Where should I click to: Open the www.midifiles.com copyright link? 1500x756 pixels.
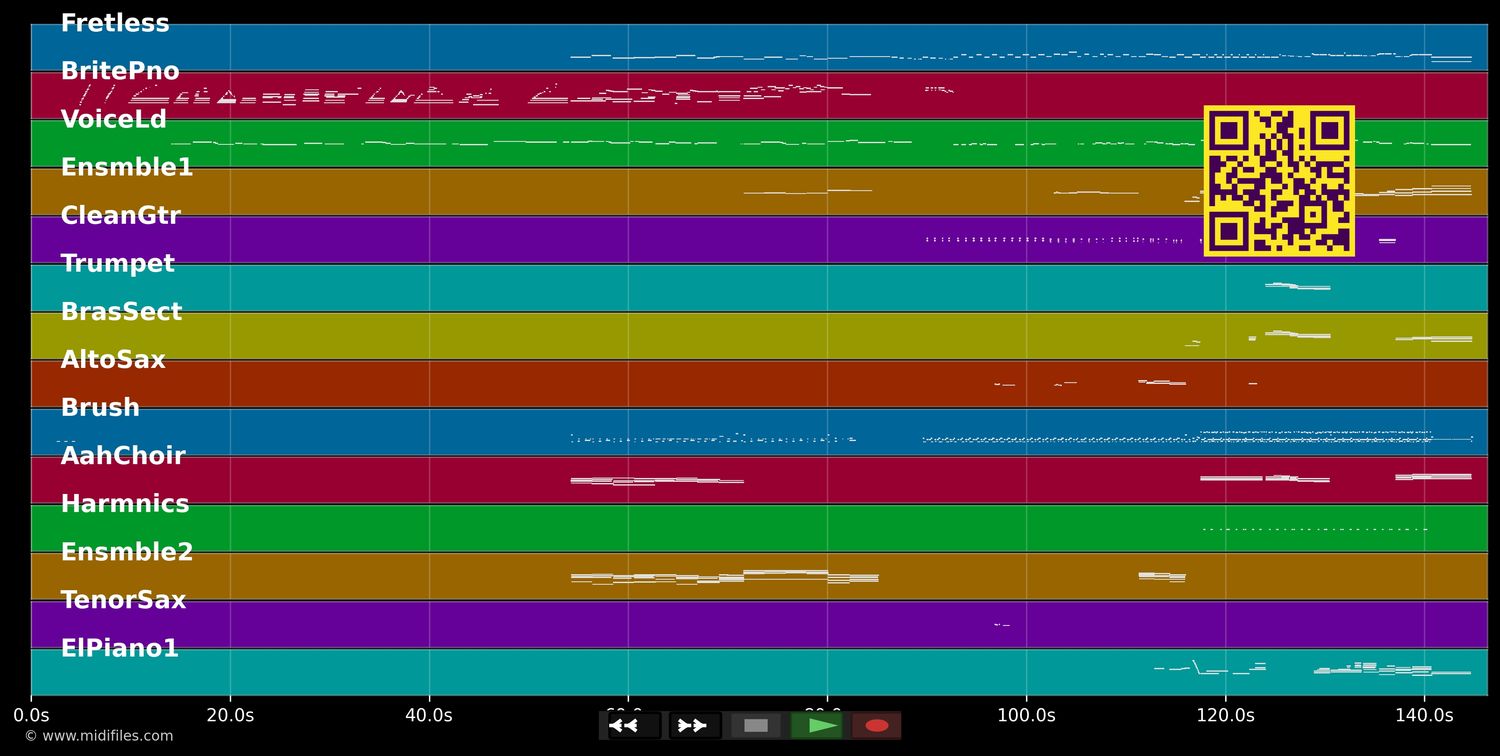[99, 736]
